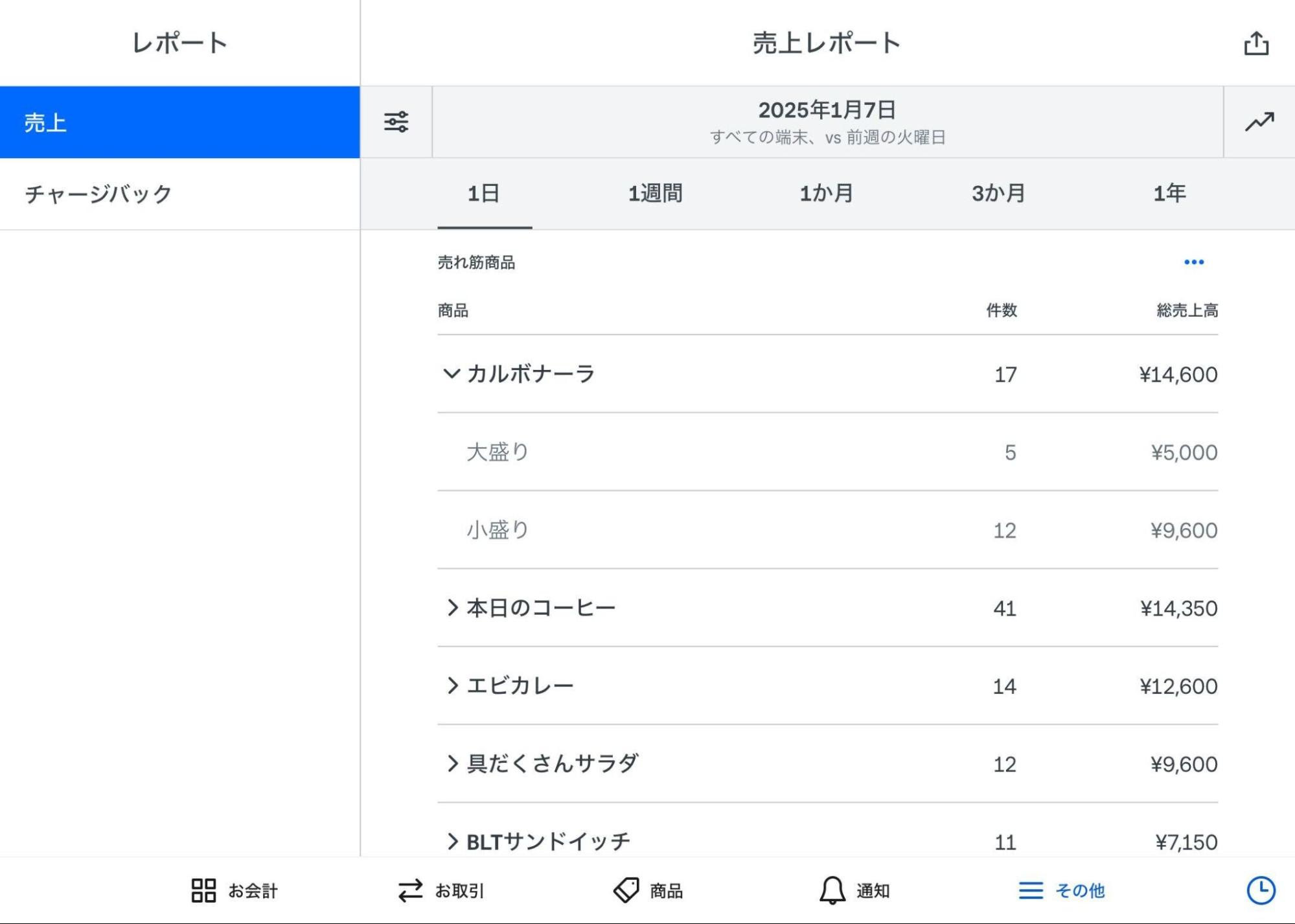Open the report filter settings

(x=396, y=121)
